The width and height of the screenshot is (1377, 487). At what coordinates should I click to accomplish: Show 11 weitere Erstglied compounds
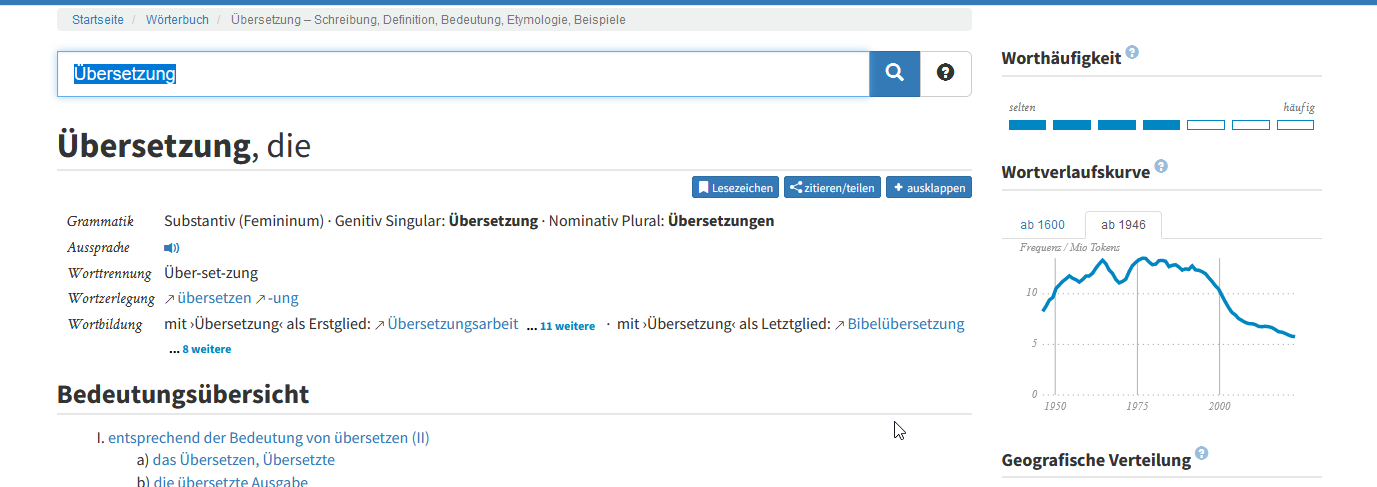pos(567,326)
